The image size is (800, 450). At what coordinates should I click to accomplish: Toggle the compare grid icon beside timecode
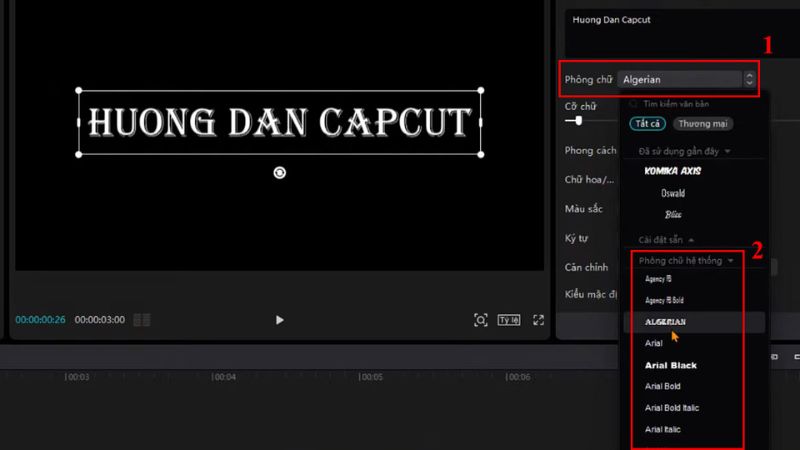point(142,320)
